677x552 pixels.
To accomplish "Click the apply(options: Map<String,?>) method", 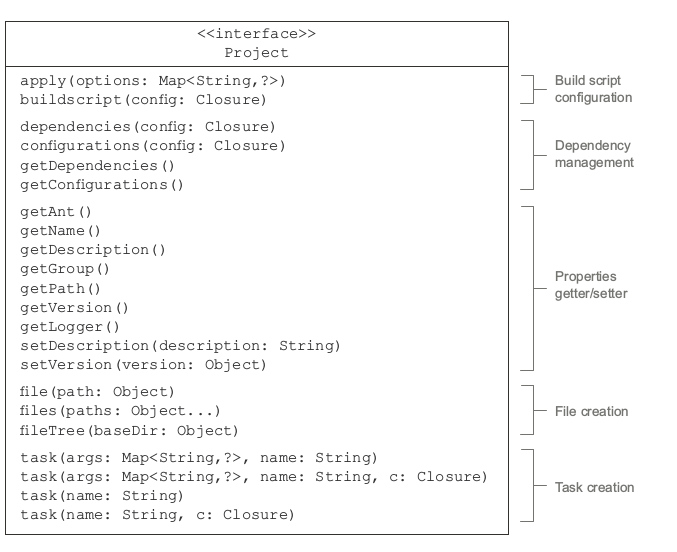I will pyautogui.click(x=159, y=80).
